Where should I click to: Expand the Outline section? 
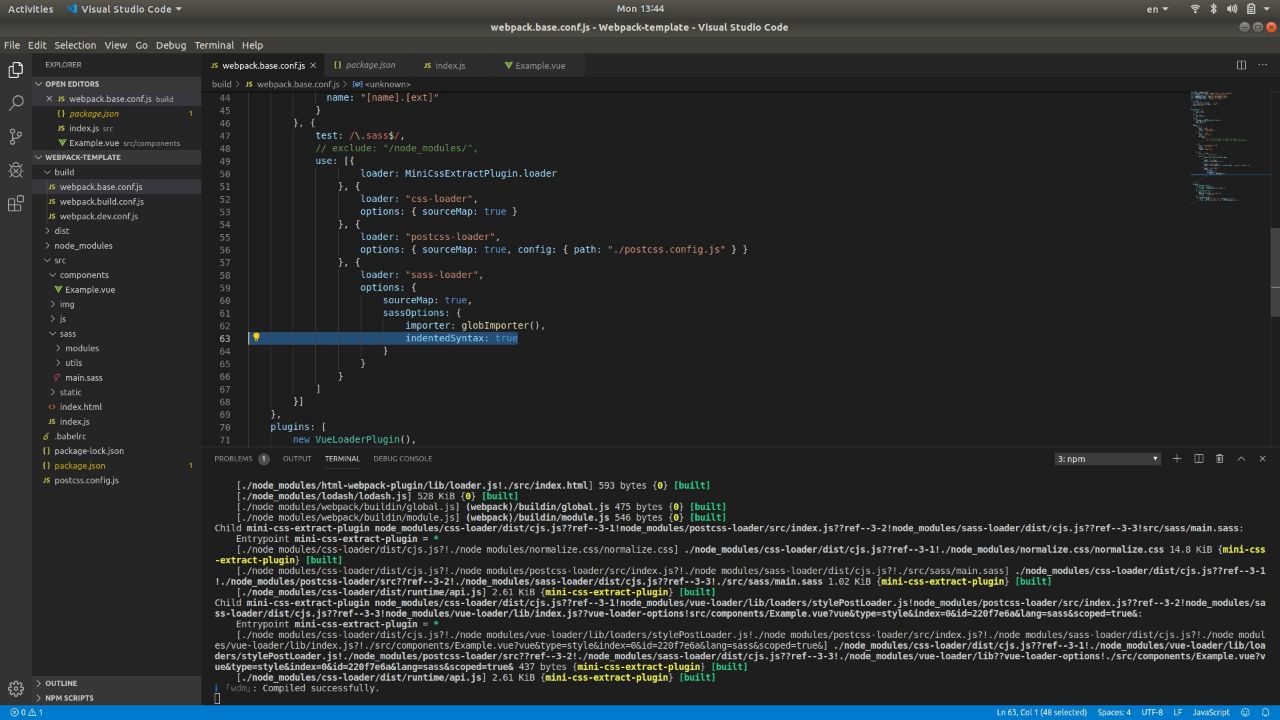click(x=61, y=683)
